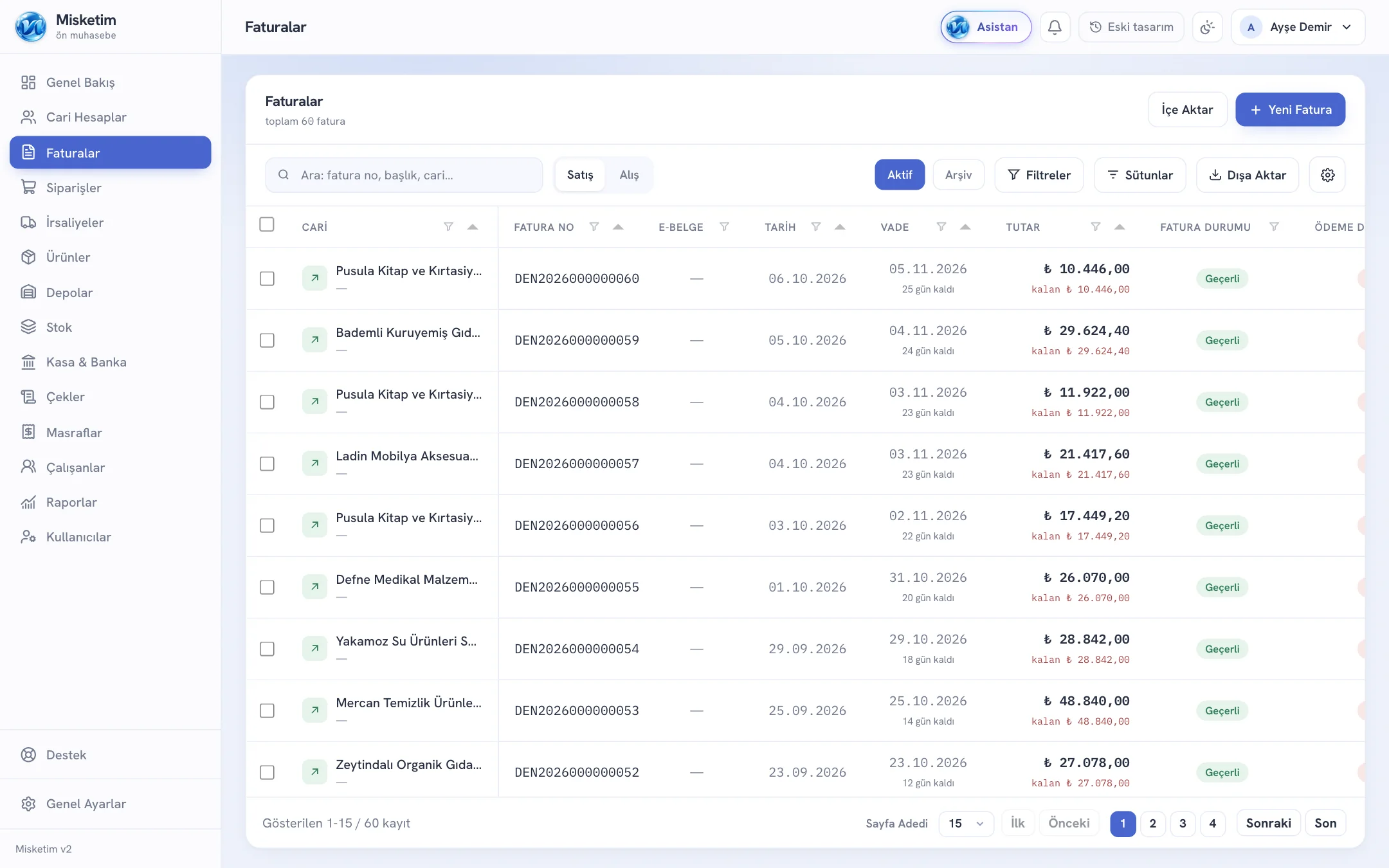
Task: Click the Yeni Fatura button
Action: 1290,109
